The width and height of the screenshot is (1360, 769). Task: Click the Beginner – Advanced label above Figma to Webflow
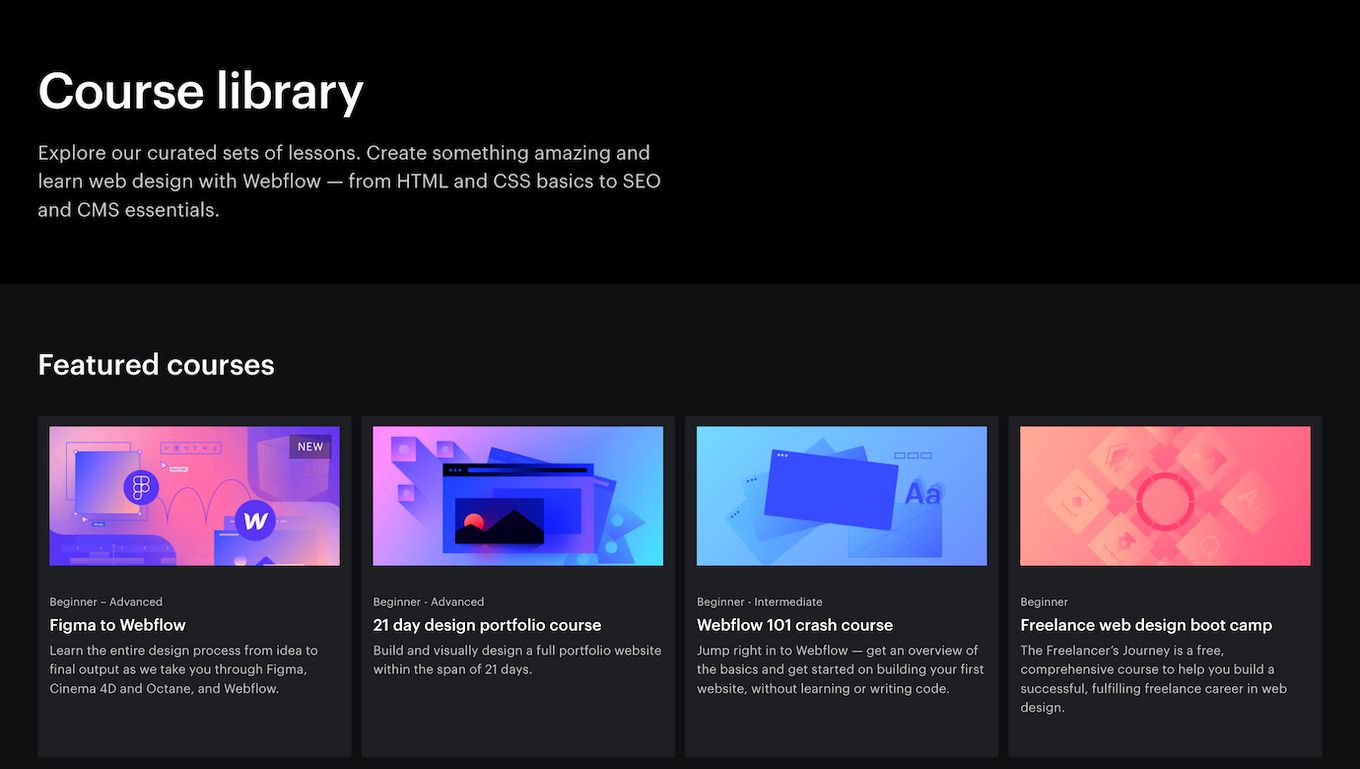(106, 602)
